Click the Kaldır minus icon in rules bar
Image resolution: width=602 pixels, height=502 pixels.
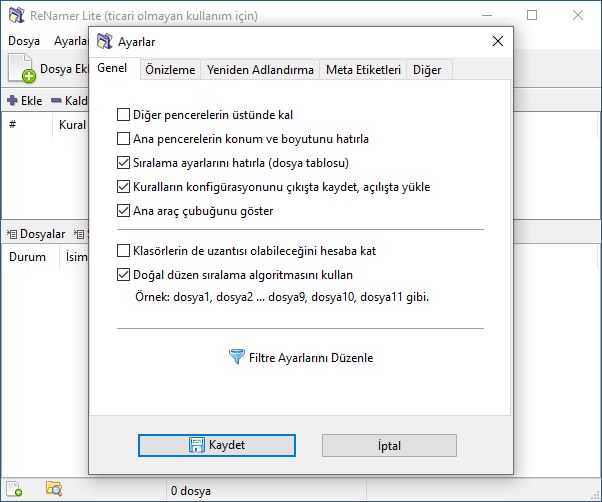pyautogui.click(x=56, y=101)
